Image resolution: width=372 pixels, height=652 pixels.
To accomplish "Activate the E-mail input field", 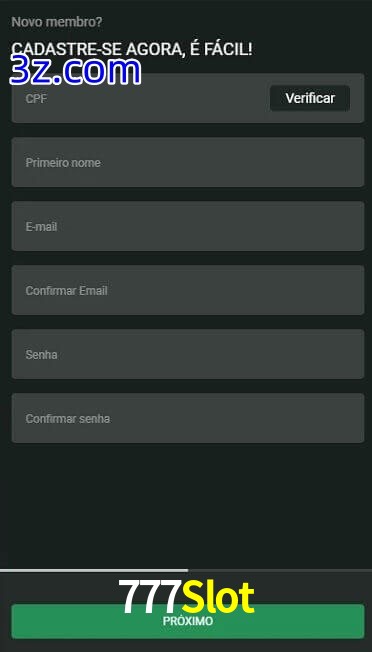I will pos(188,226).
